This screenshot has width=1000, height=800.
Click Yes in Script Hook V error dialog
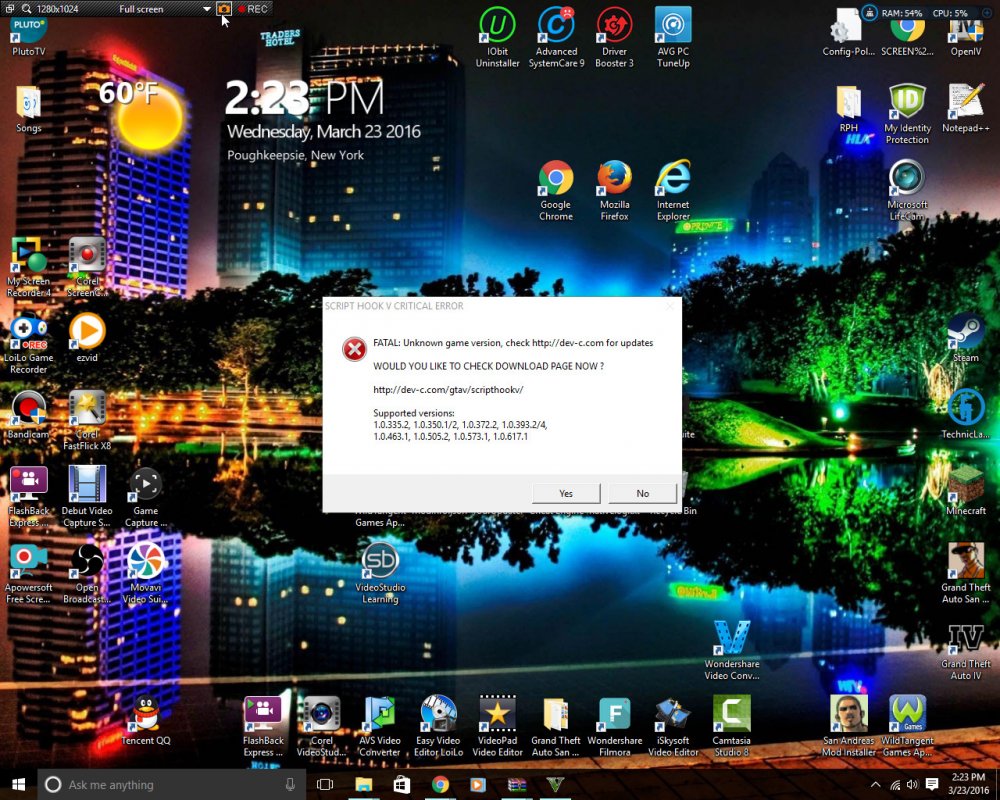point(566,493)
